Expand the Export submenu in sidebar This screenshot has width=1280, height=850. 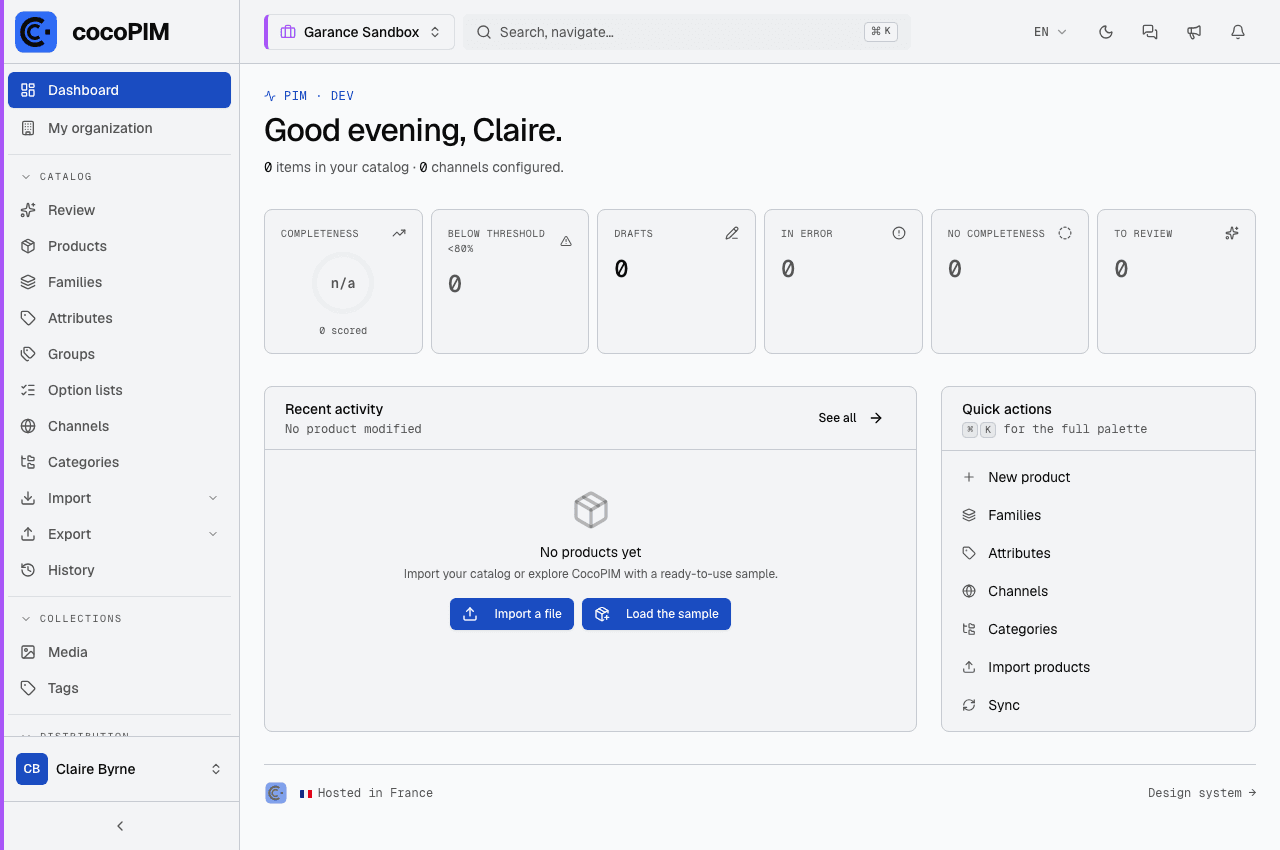(120, 534)
